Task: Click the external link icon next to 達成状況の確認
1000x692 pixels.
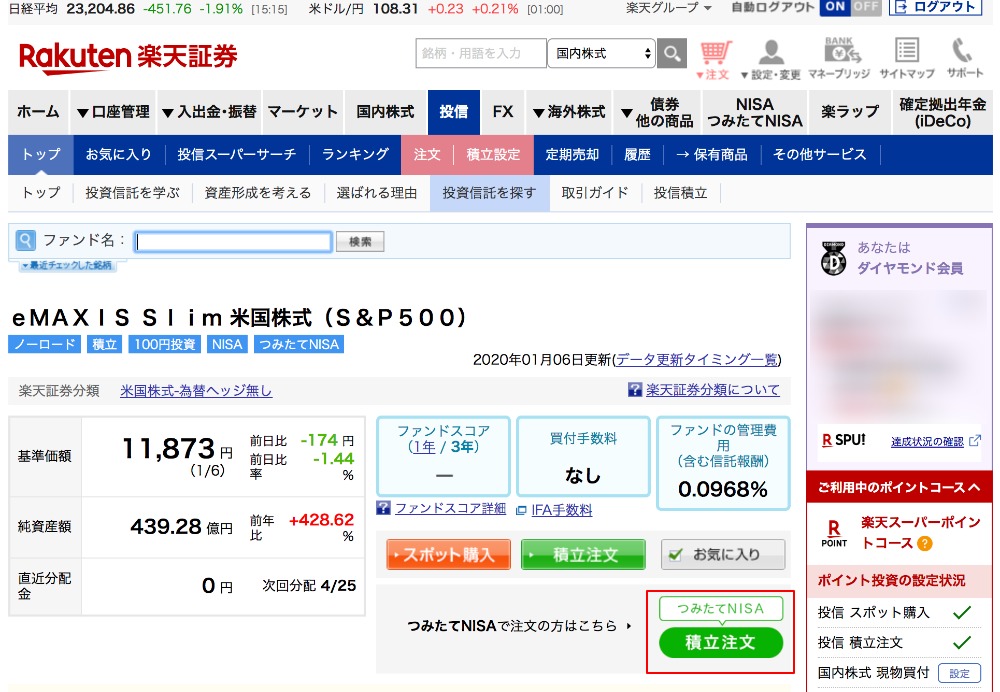Action: [974, 441]
